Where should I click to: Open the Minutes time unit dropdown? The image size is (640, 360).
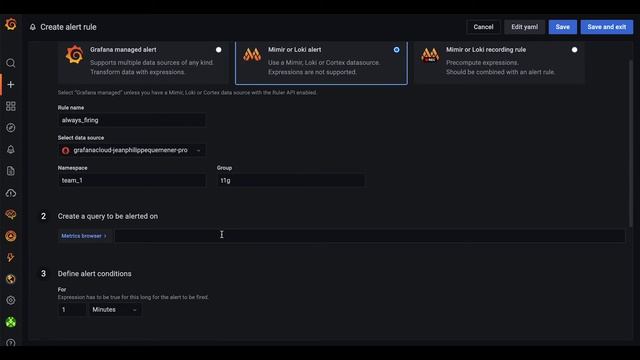coord(115,310)
